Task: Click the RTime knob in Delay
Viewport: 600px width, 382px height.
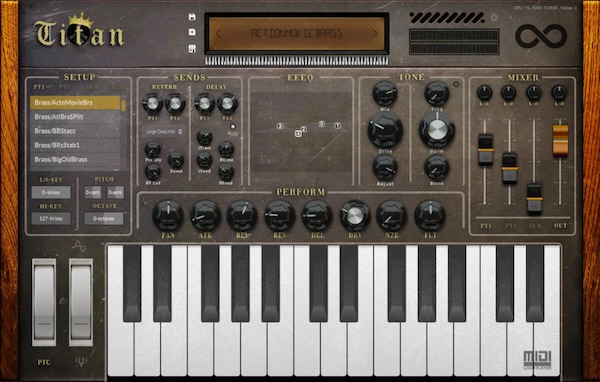Action: pos(226,149)
